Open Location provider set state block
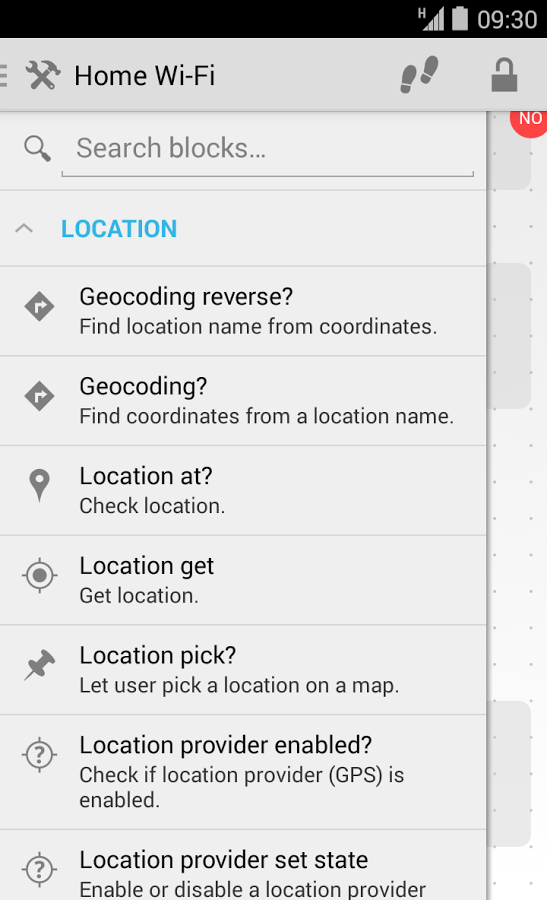 243,866
